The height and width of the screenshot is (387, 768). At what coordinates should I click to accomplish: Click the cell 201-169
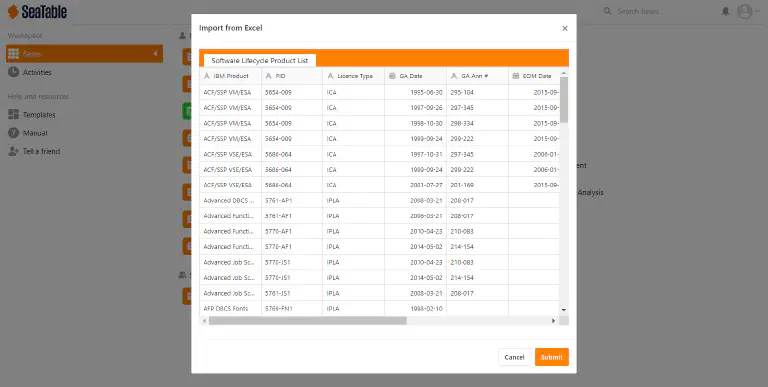[x=477, y=185]
